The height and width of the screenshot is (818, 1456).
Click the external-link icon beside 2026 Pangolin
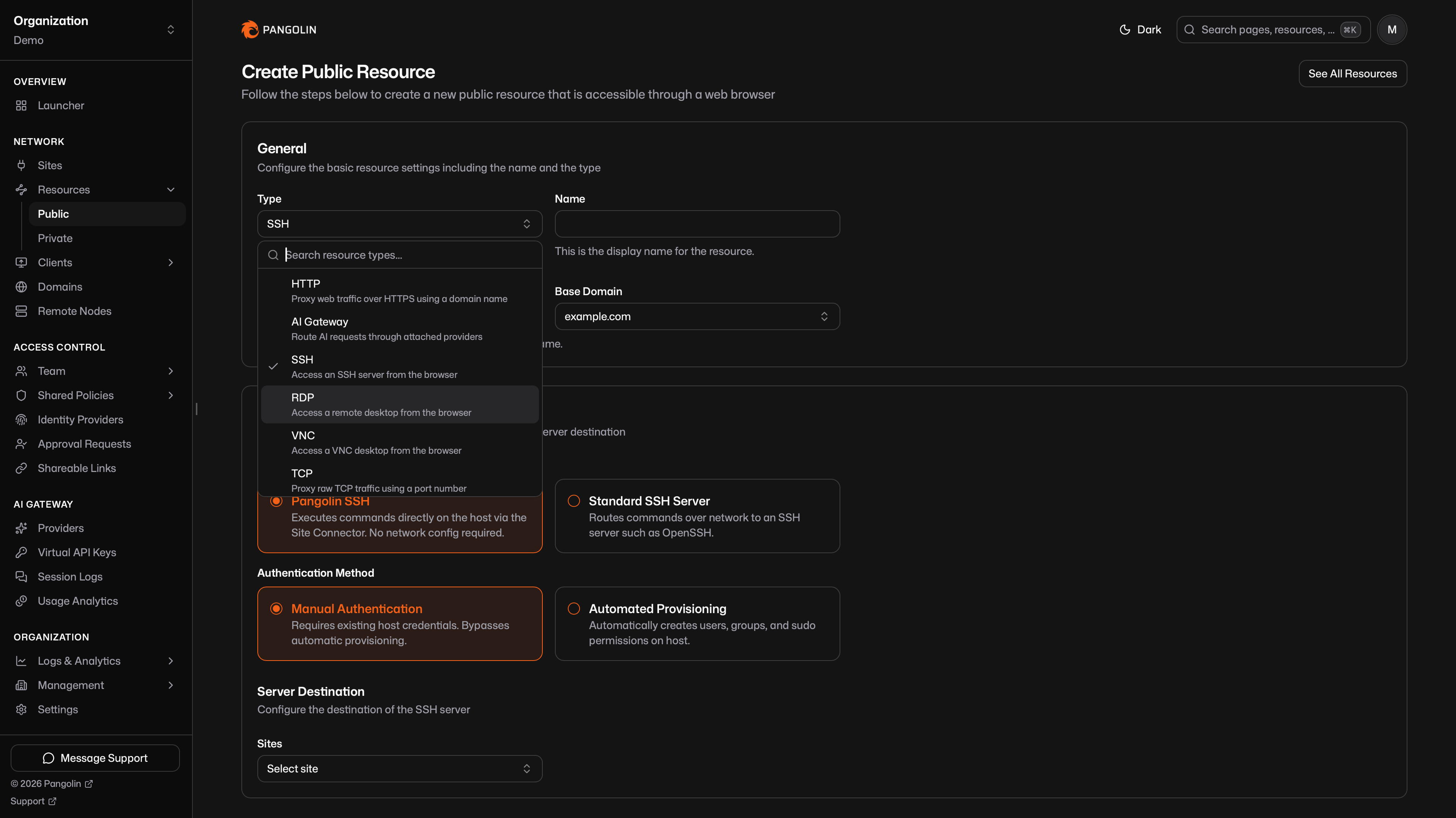(x=89, y=783)
